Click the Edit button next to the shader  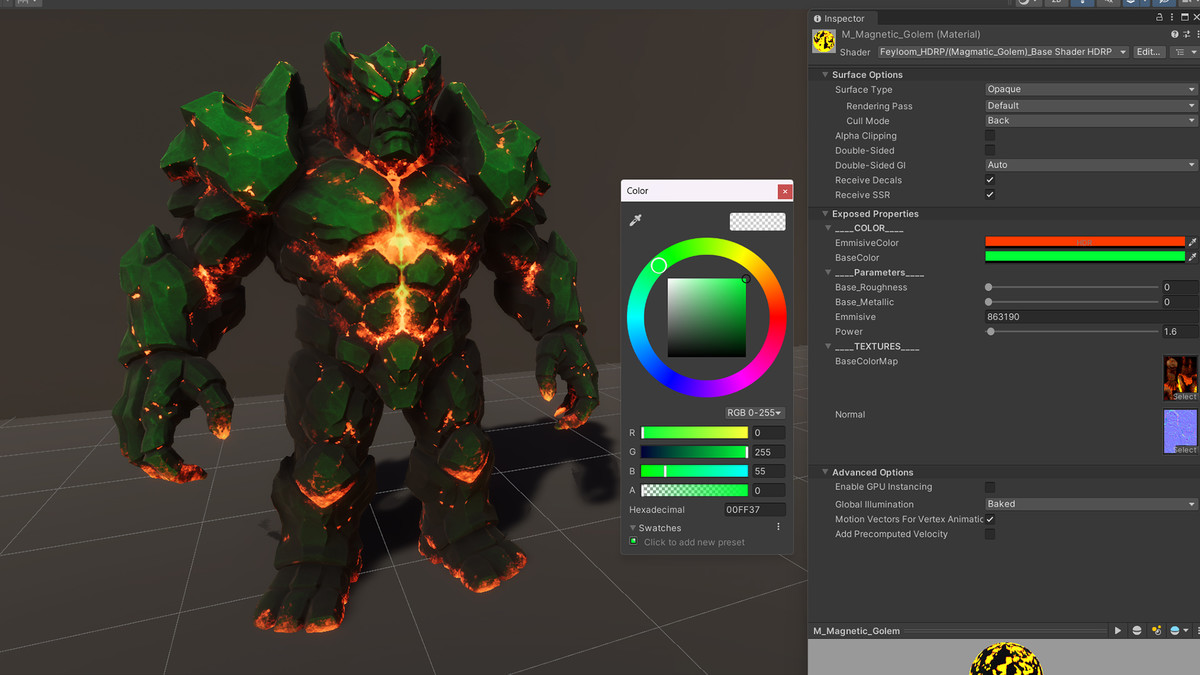point(1147,51)
